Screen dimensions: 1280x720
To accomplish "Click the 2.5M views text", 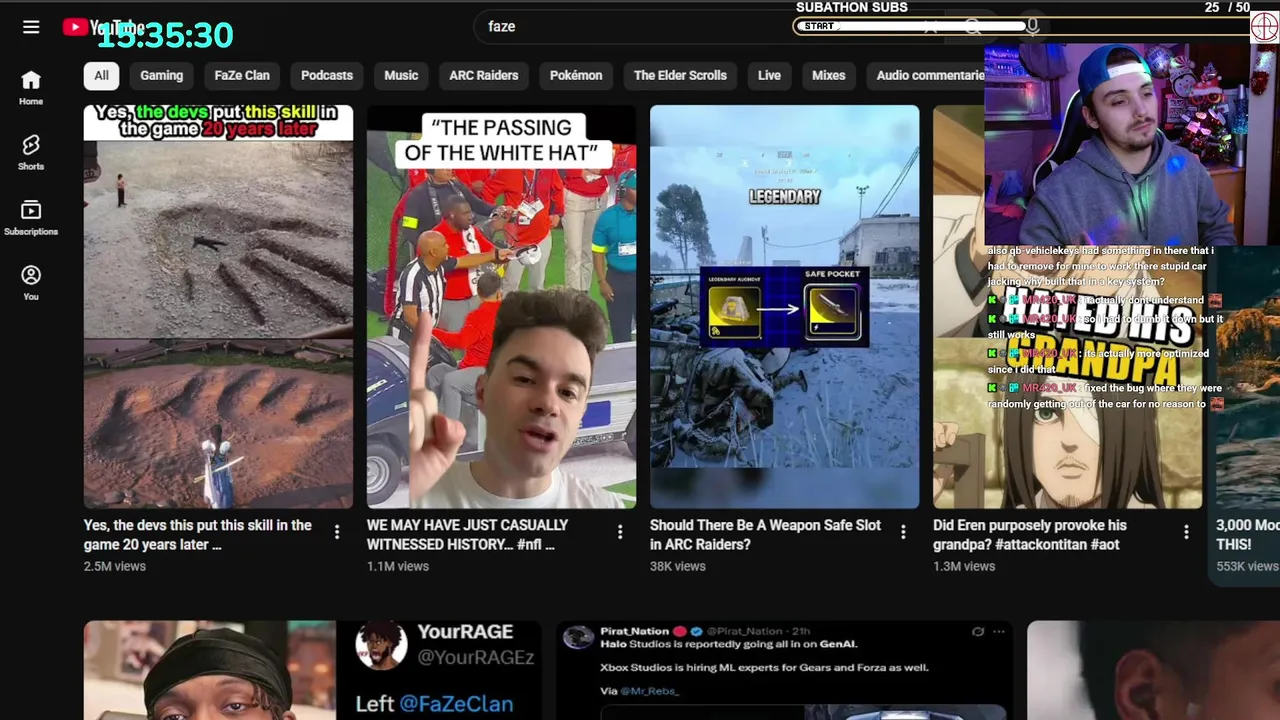I will pos(115,566).
